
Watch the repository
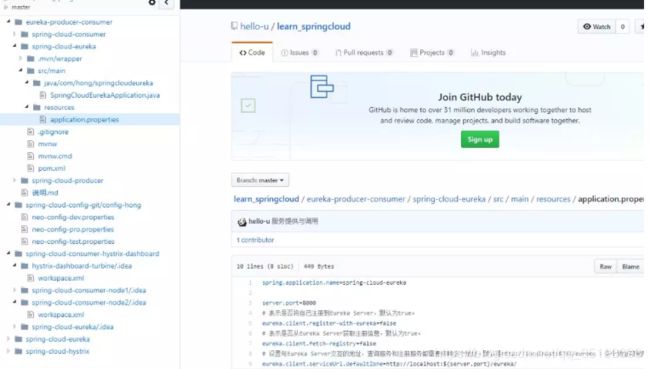pyautogui.click(x=597, y=27)
